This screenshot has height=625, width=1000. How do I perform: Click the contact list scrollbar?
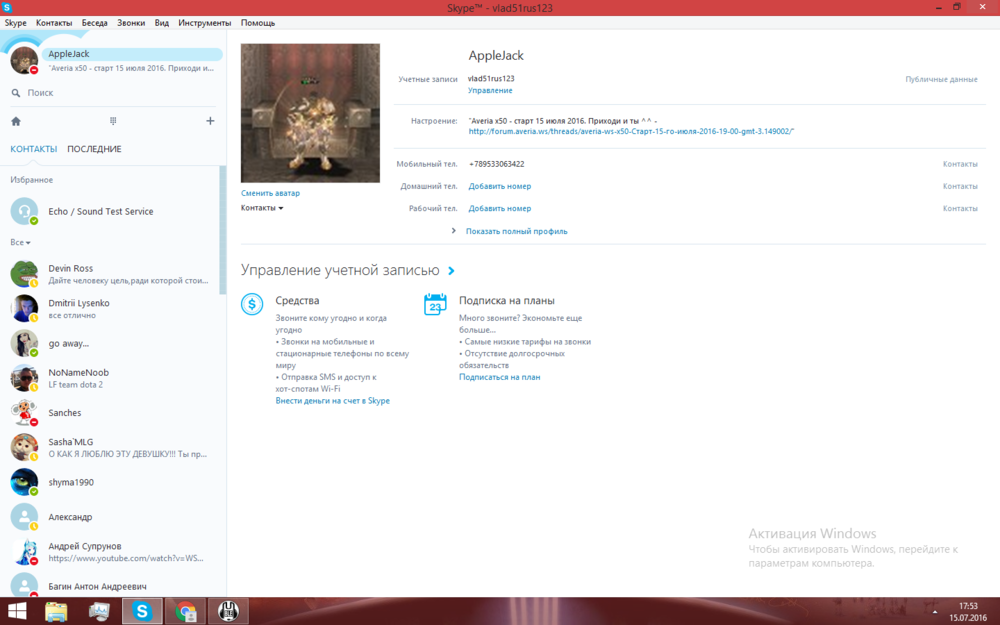[x=222, y=230]
